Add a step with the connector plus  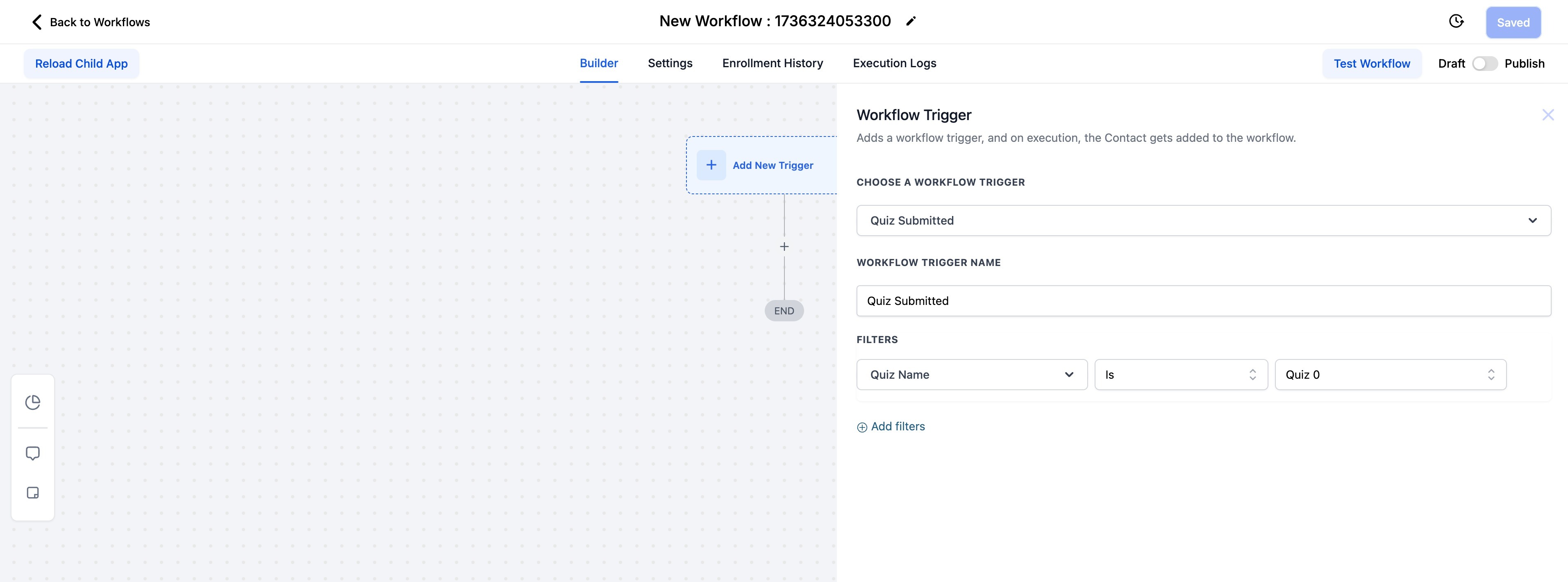pos(784,247)
